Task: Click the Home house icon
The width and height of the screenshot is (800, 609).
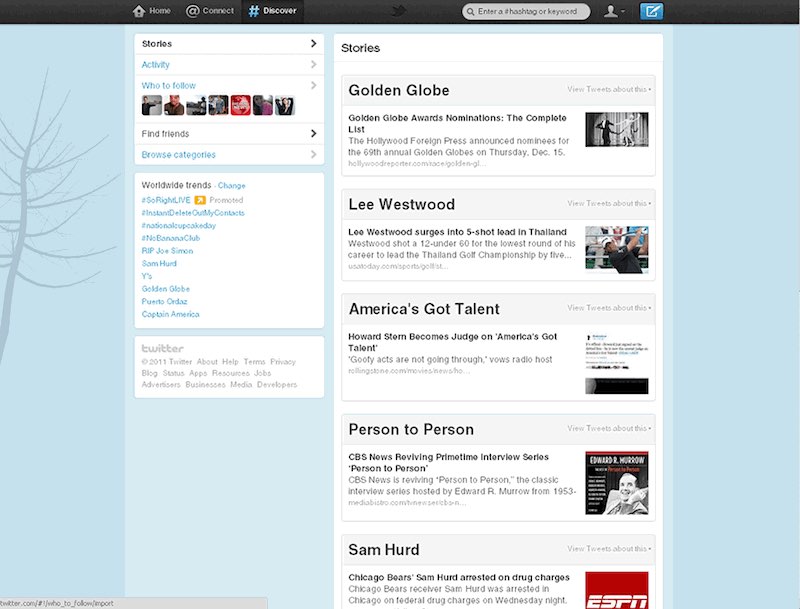Action: 139,11
